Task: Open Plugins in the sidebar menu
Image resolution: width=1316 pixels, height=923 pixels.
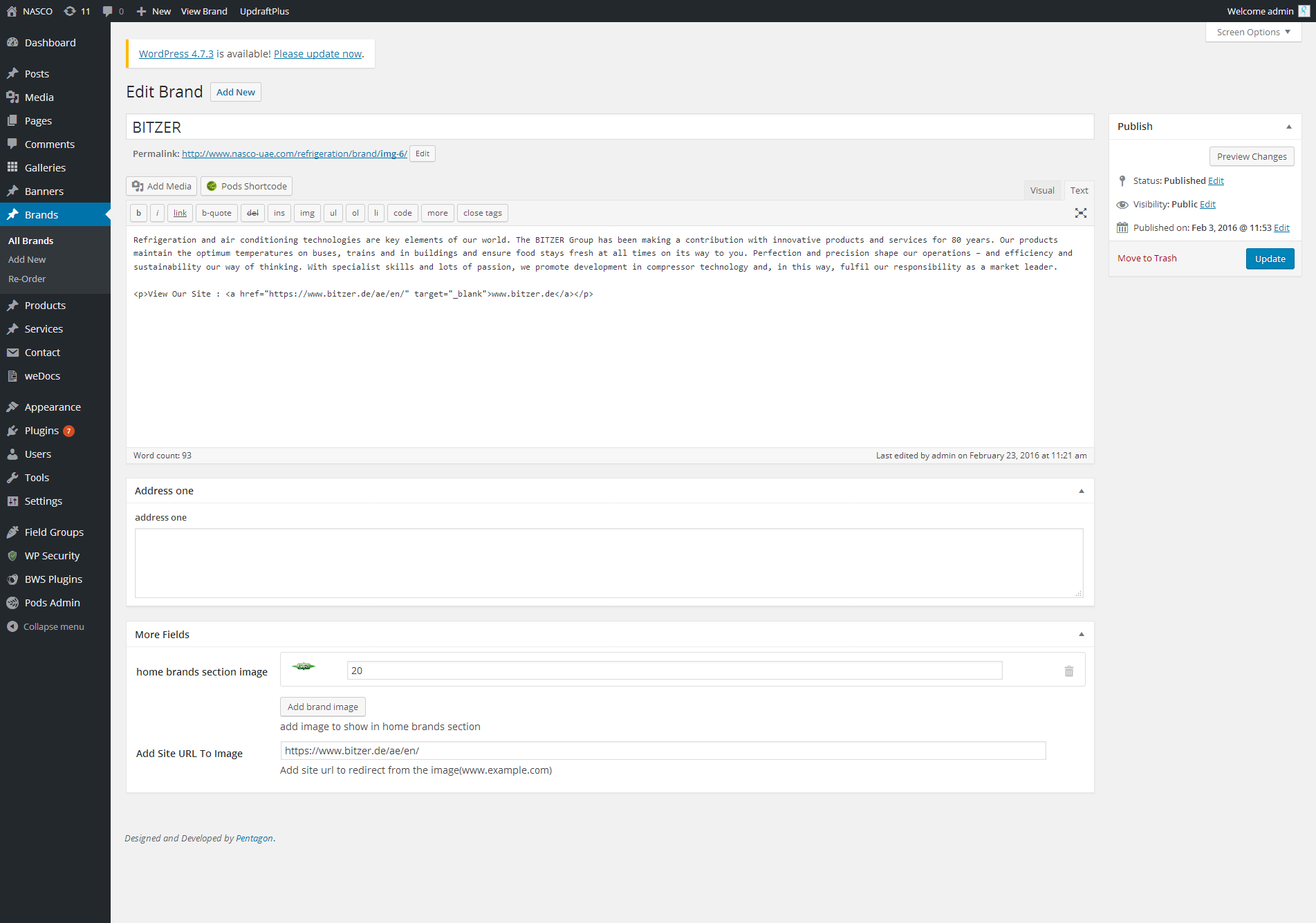Action: 41,431
